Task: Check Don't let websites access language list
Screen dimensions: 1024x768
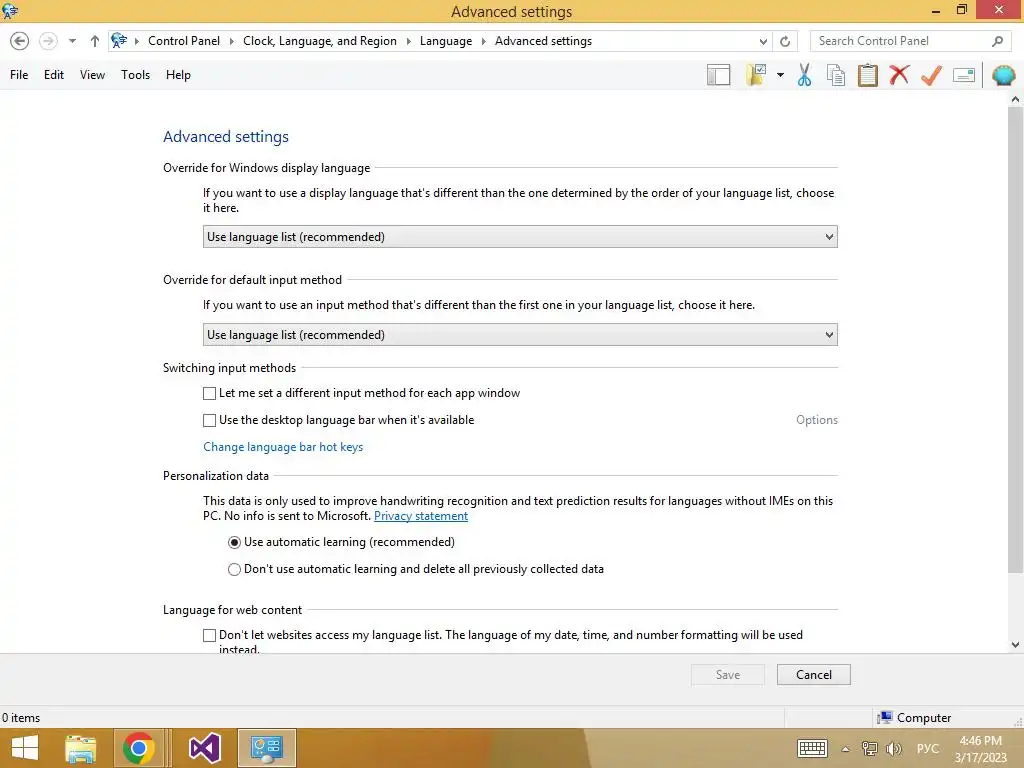Action: pos(209,635)
